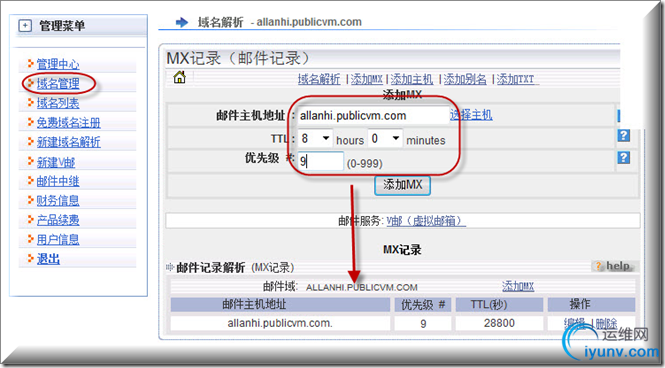Open 新建域名解析 in the sidebar menu
This screenshot has height=368, width=665.
coord(68,142)
